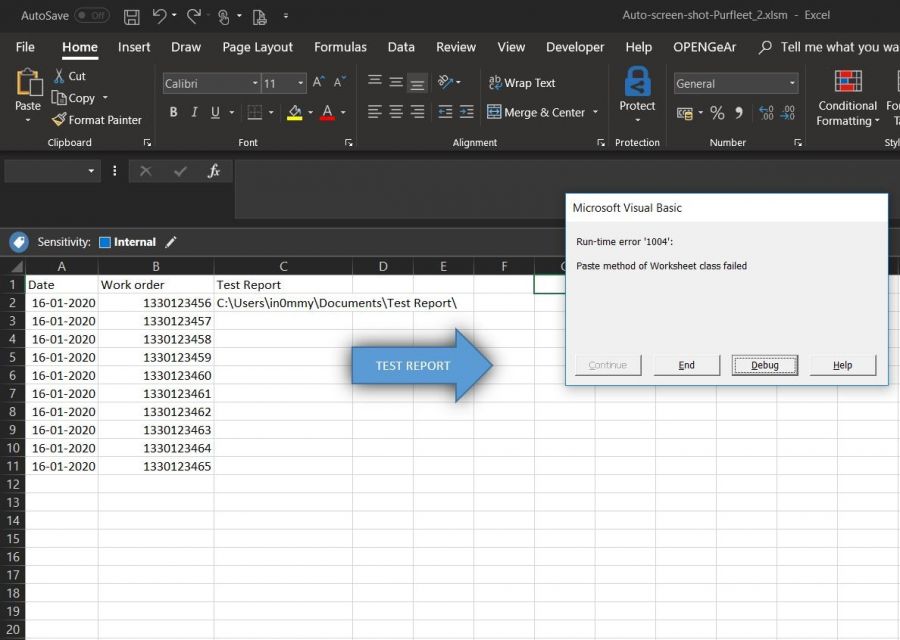Click the End button in the error dialog
Viewport: 900px width, 640px height.
tap(686, 365)
